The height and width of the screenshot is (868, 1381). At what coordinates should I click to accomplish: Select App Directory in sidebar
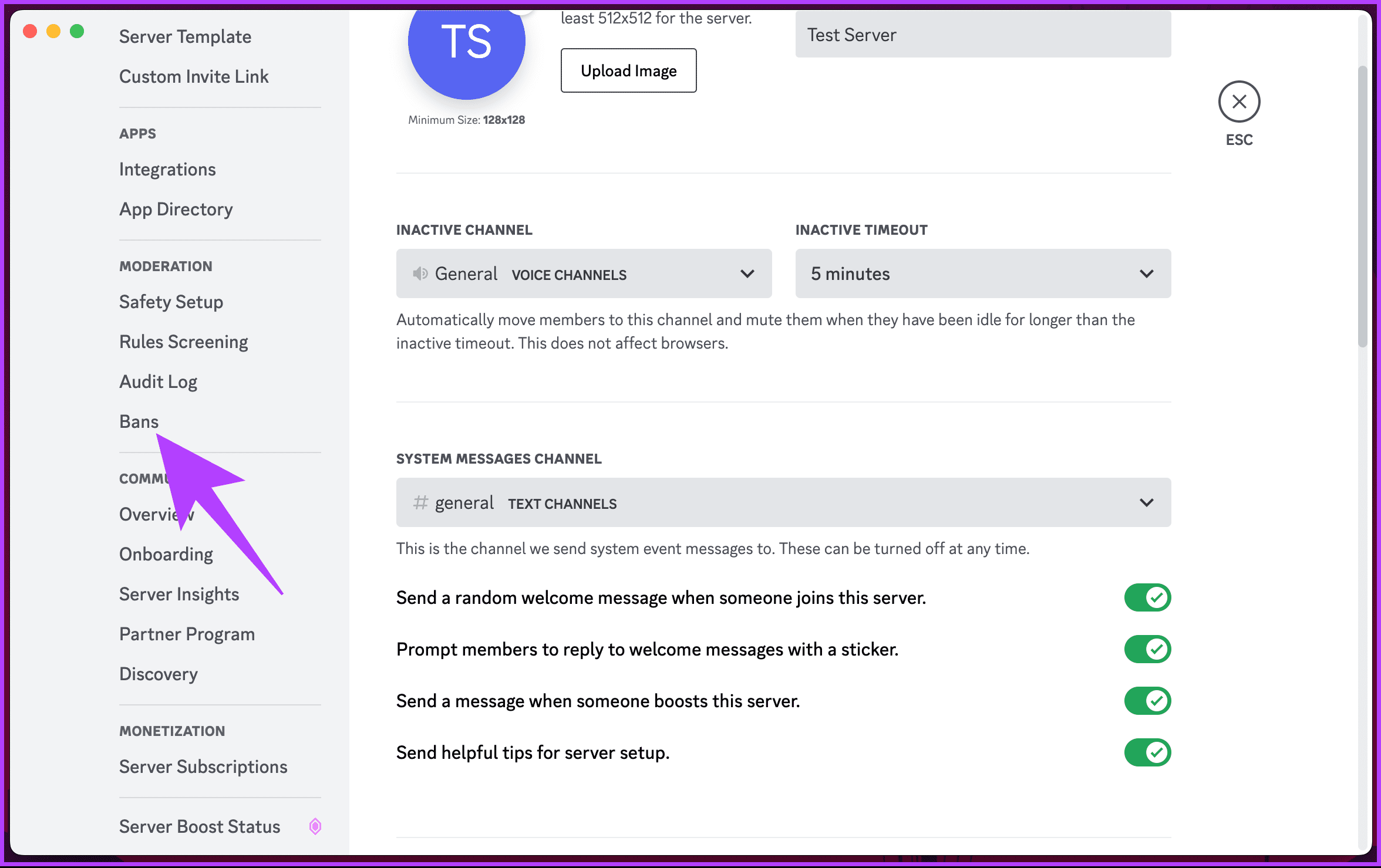pos(176,209)
